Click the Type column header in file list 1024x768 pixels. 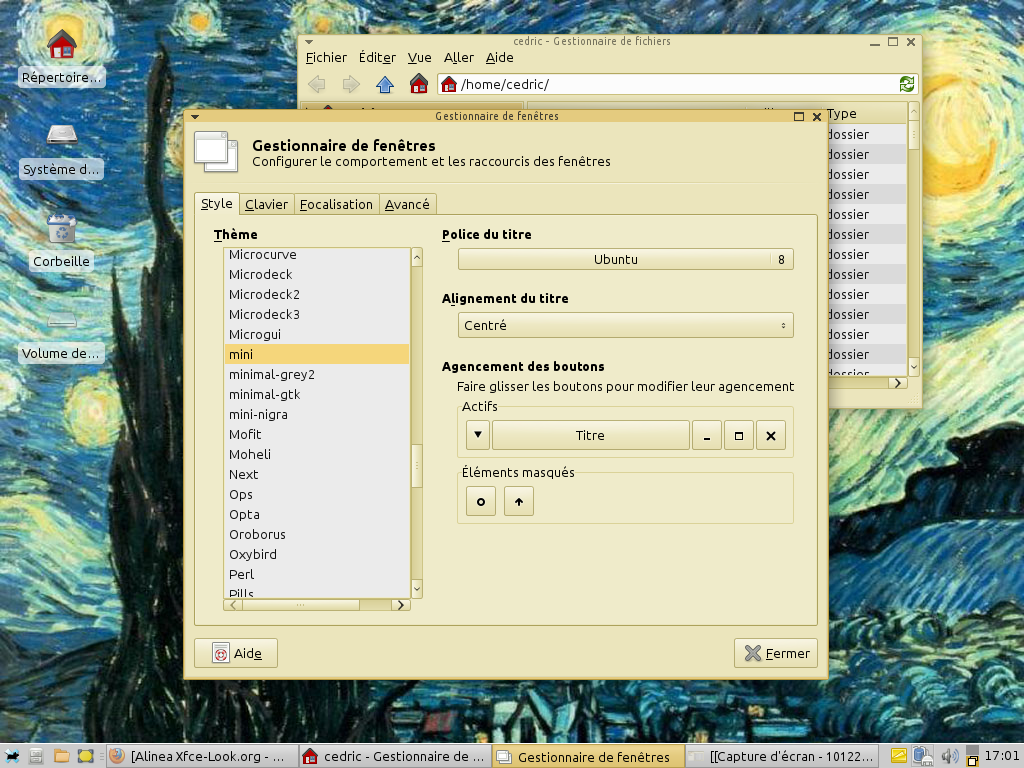tap(866, 114)
